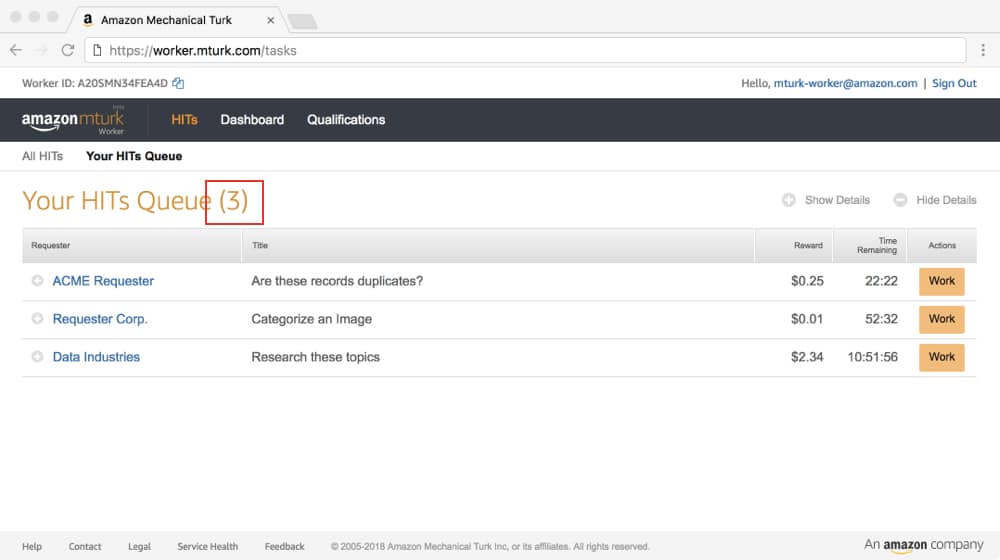The height and width of the screenshot is (560, 1000).
Task: Click the address bar URL field
Action: pos(525,50)
